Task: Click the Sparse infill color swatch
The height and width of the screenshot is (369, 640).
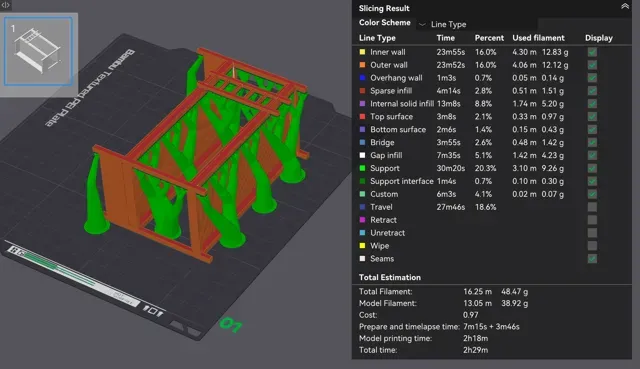Action: click(362, 91)
